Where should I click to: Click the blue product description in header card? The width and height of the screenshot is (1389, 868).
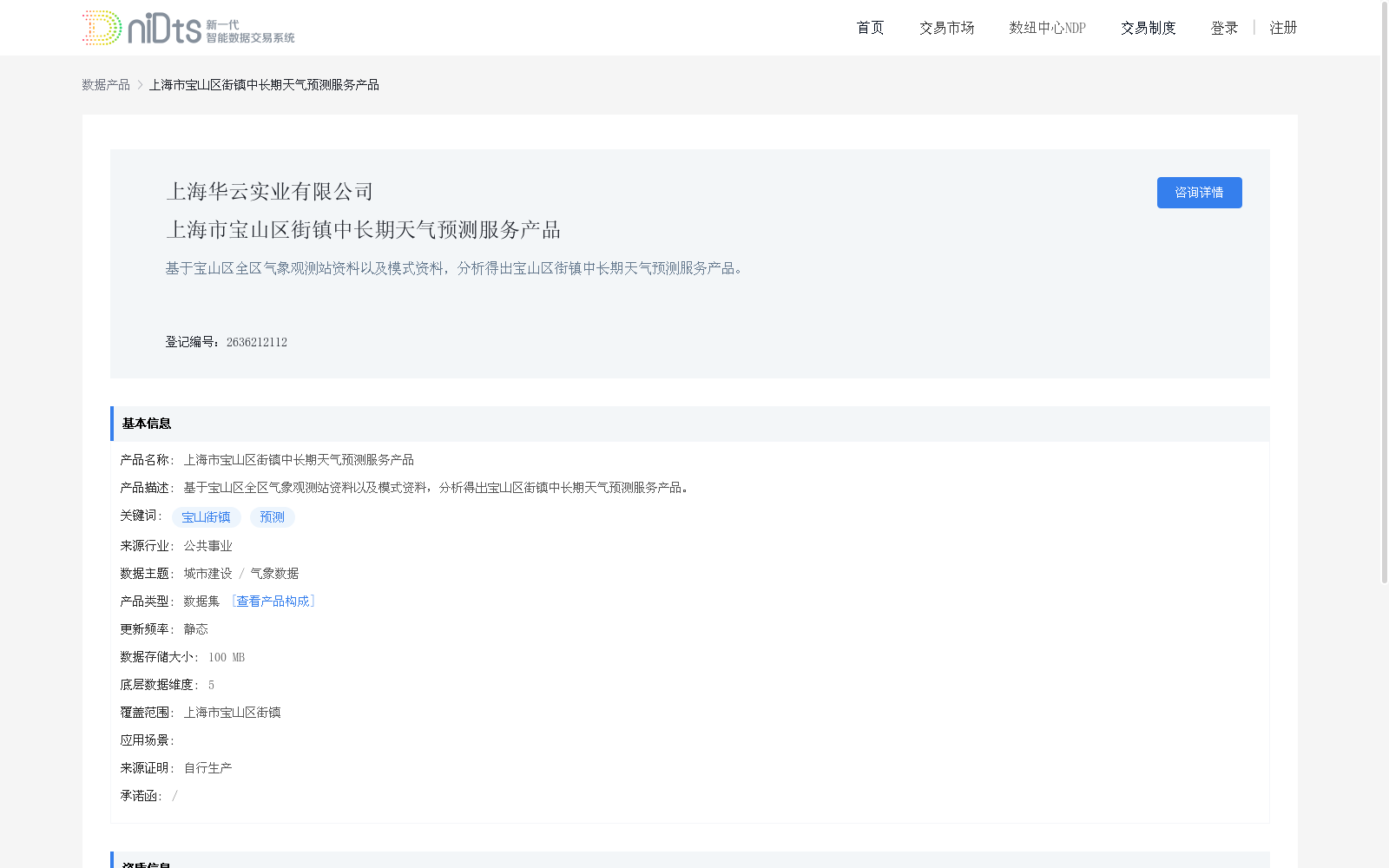pyautogui.click(x=457, y=268)
